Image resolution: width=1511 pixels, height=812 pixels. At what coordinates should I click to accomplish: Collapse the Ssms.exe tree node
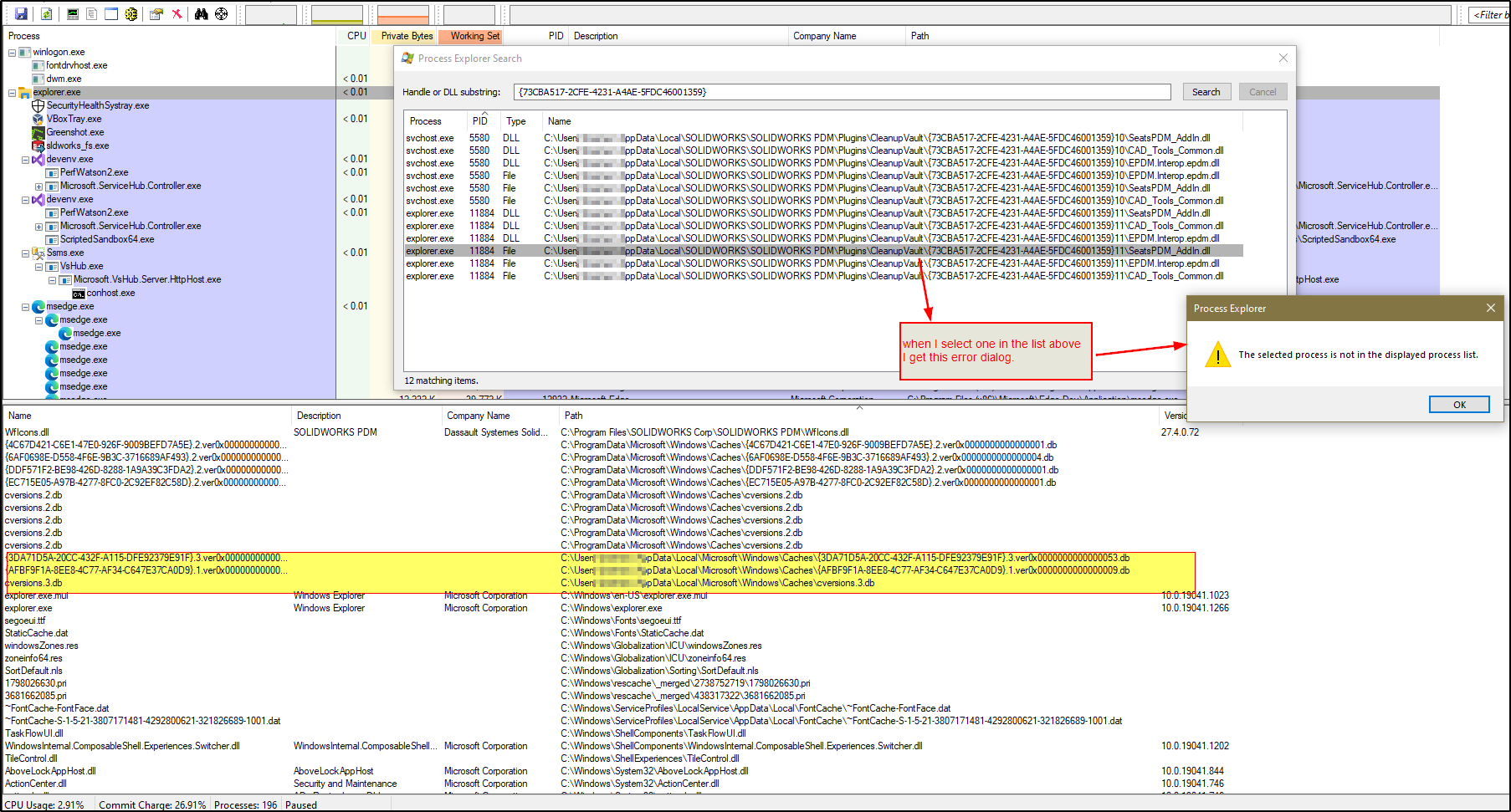[x=25, y=253]
